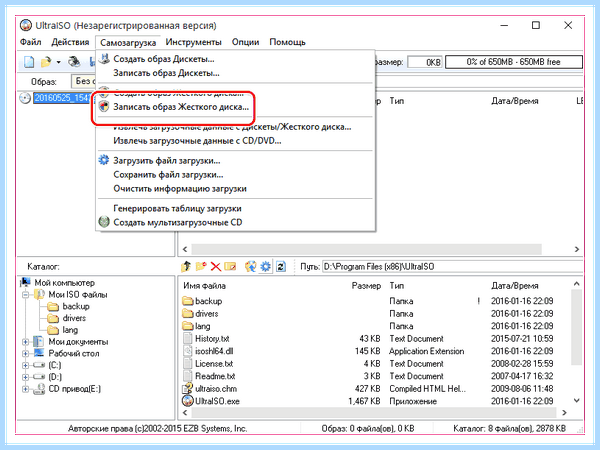Click the Open file folder toolbar icon
Image resolution: width=600 pixels, height=450 pixels.
[46, 62]
